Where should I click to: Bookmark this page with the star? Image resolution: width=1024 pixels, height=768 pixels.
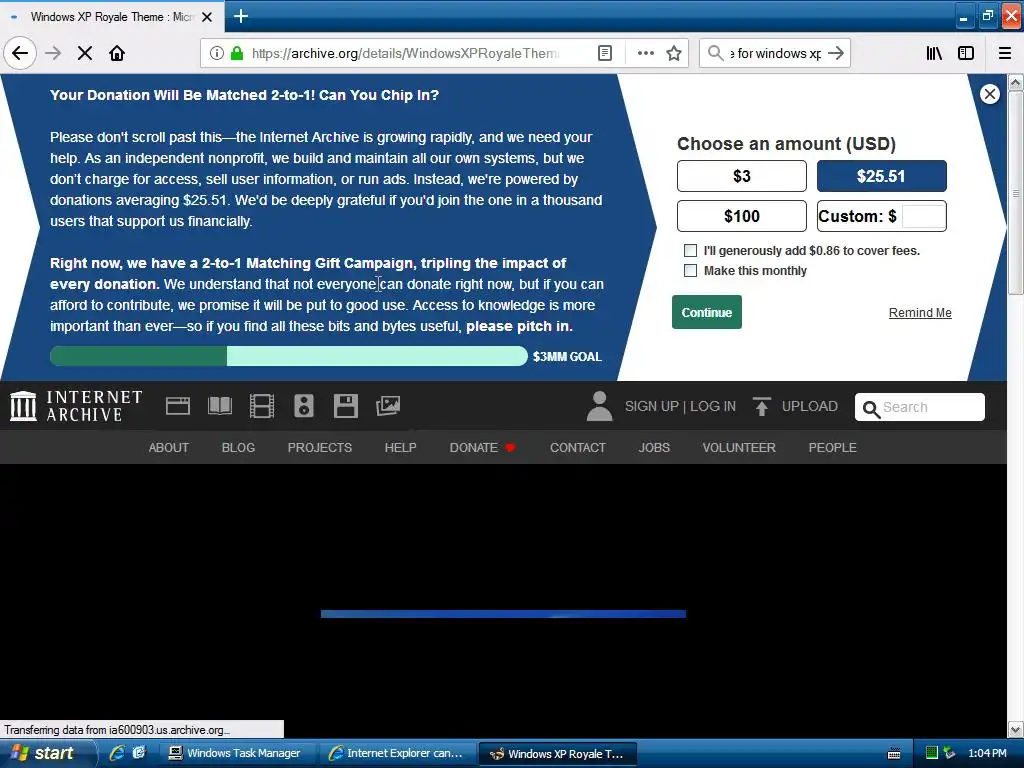[x=674, y=53]
